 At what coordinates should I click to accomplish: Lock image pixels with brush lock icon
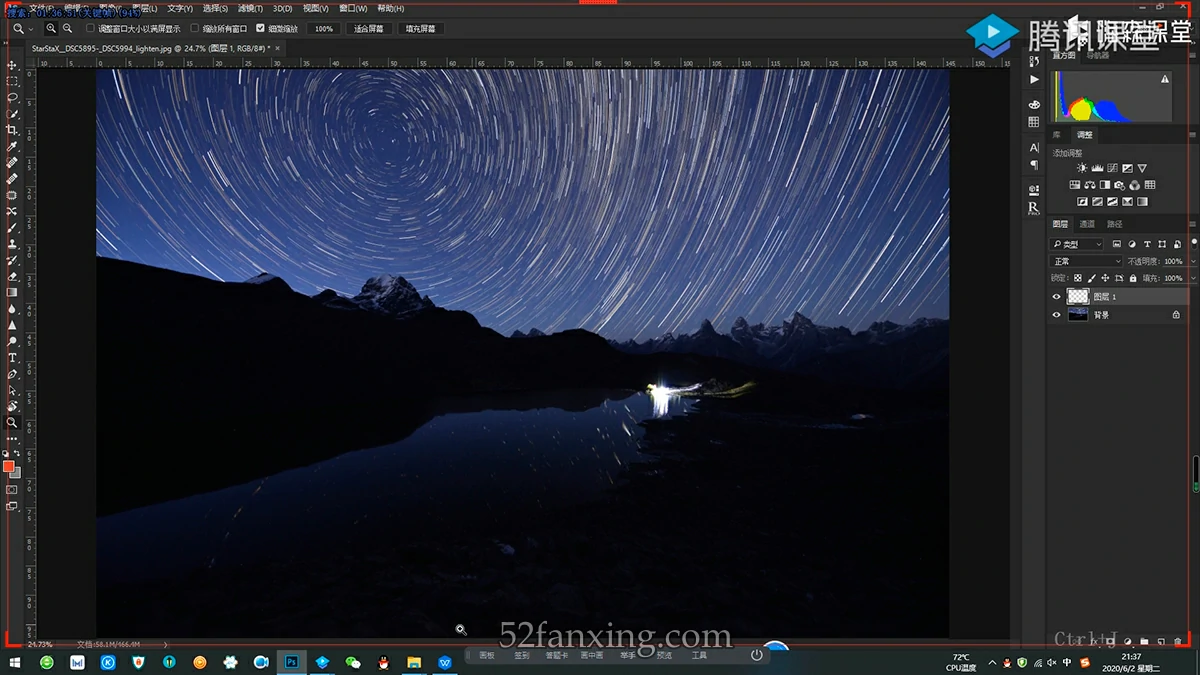coord(1091,278)
